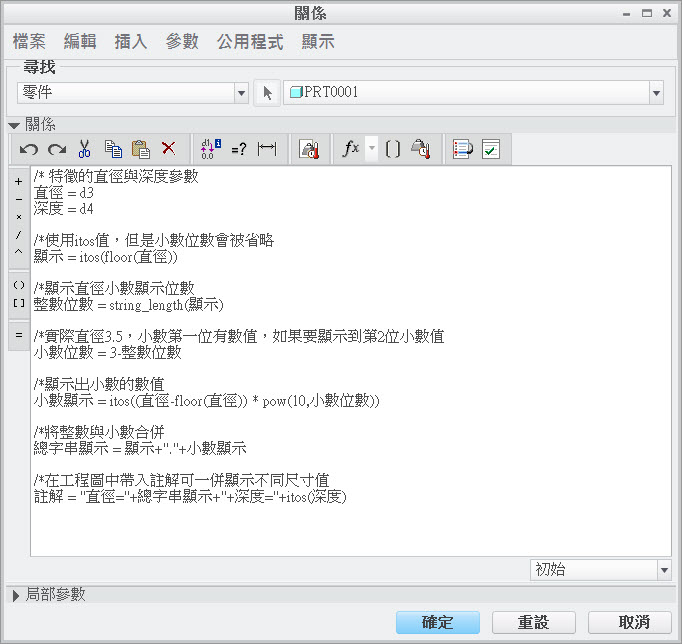Image resolution: width=682 pixels, height=644 pixels.
Task: Open the 零件 type dropdown
Action: click(133, 93)
